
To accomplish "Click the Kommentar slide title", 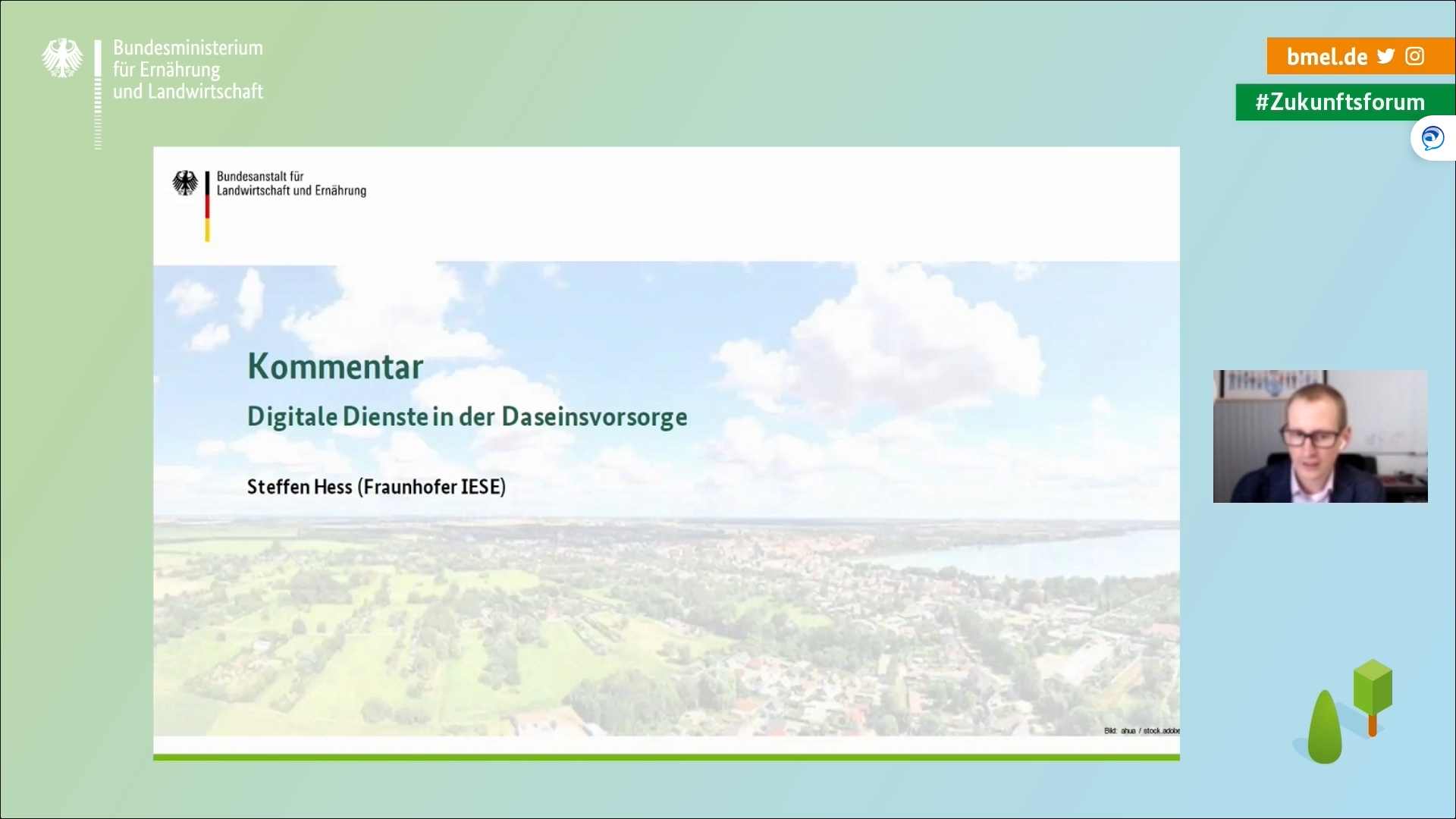I will pos(335,367).
